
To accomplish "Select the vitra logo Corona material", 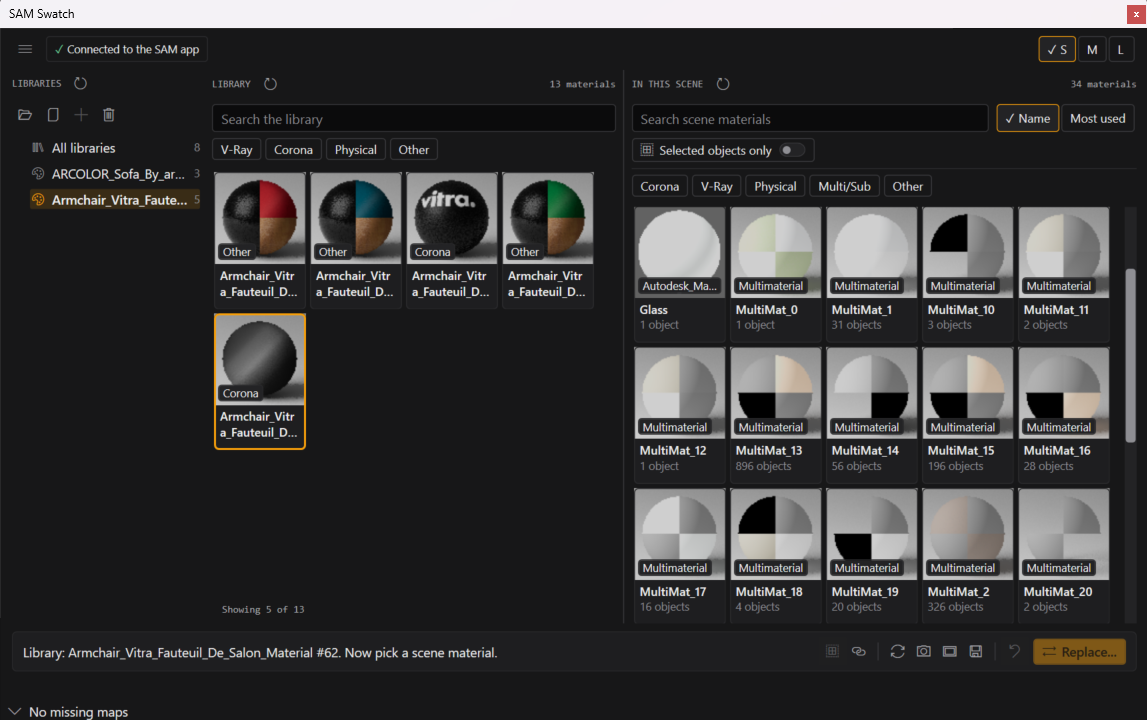I will click(451, 239).
